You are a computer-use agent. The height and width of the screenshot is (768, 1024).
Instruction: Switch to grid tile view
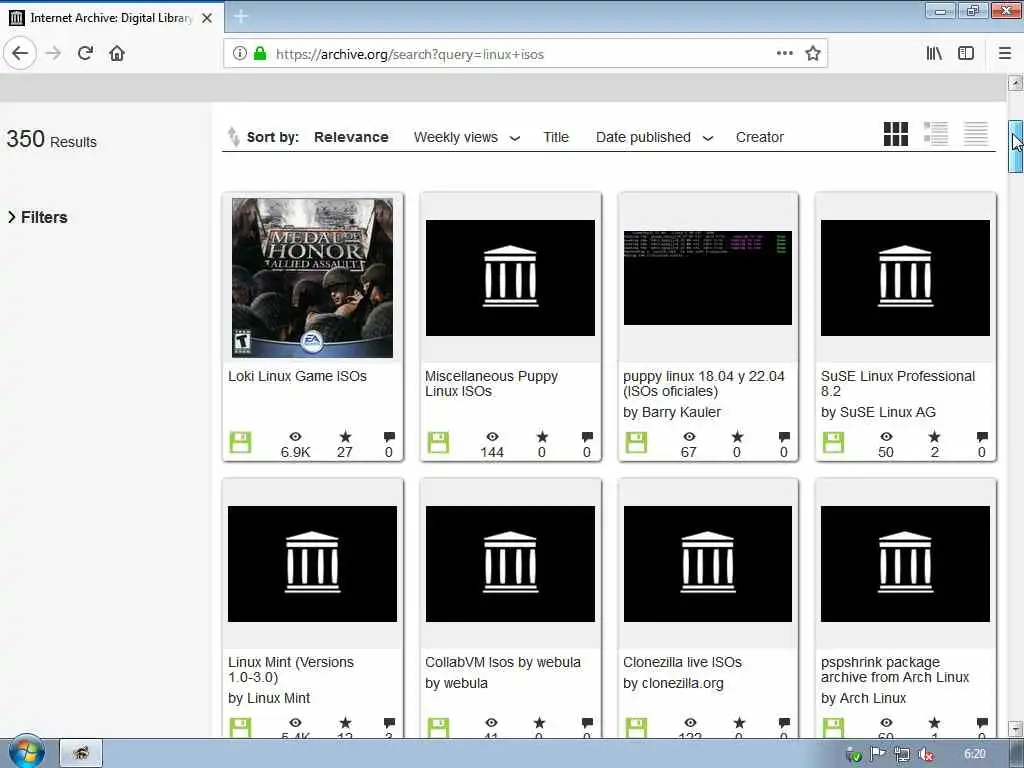895,134
